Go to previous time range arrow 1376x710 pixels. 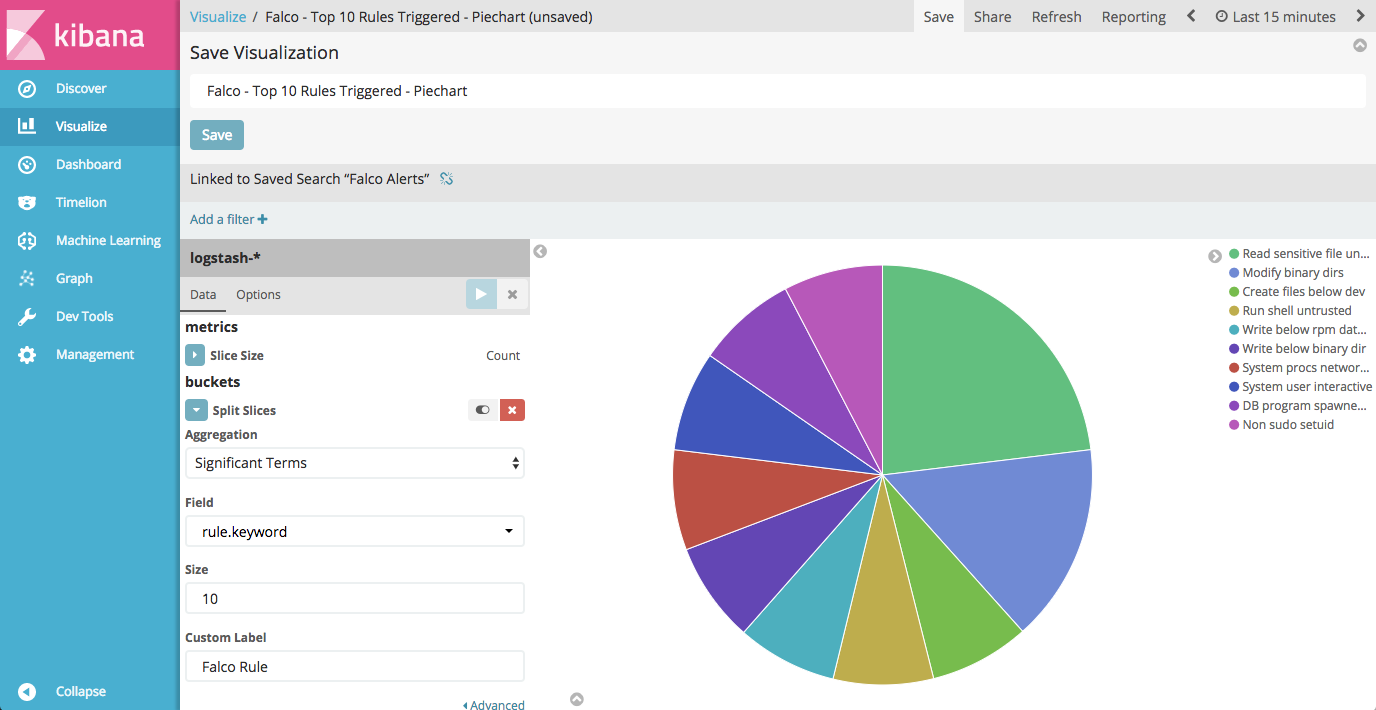tap(1191, 16)
